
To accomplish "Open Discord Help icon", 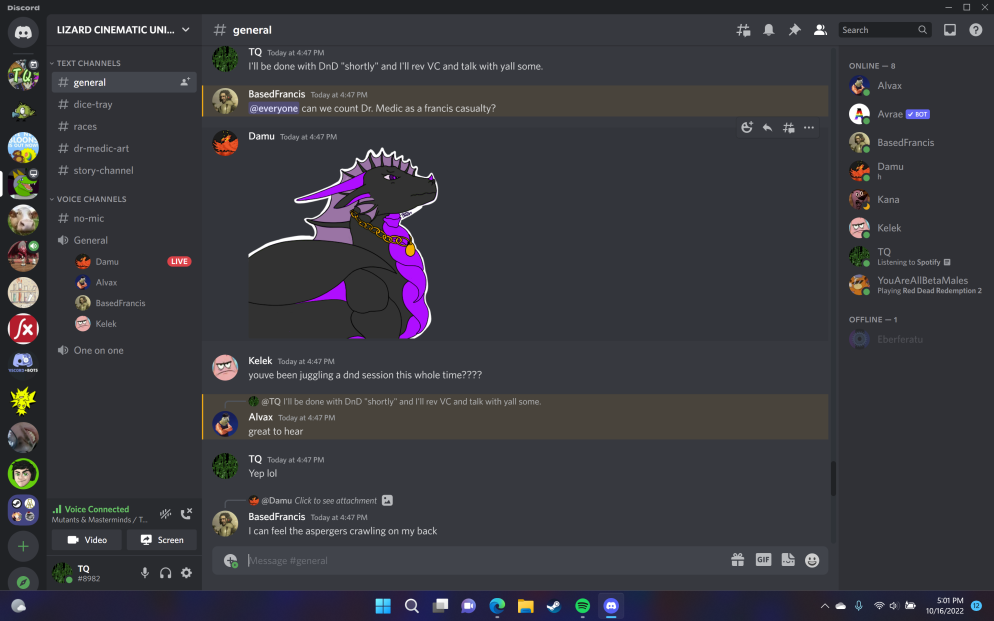I will (976, 30).
